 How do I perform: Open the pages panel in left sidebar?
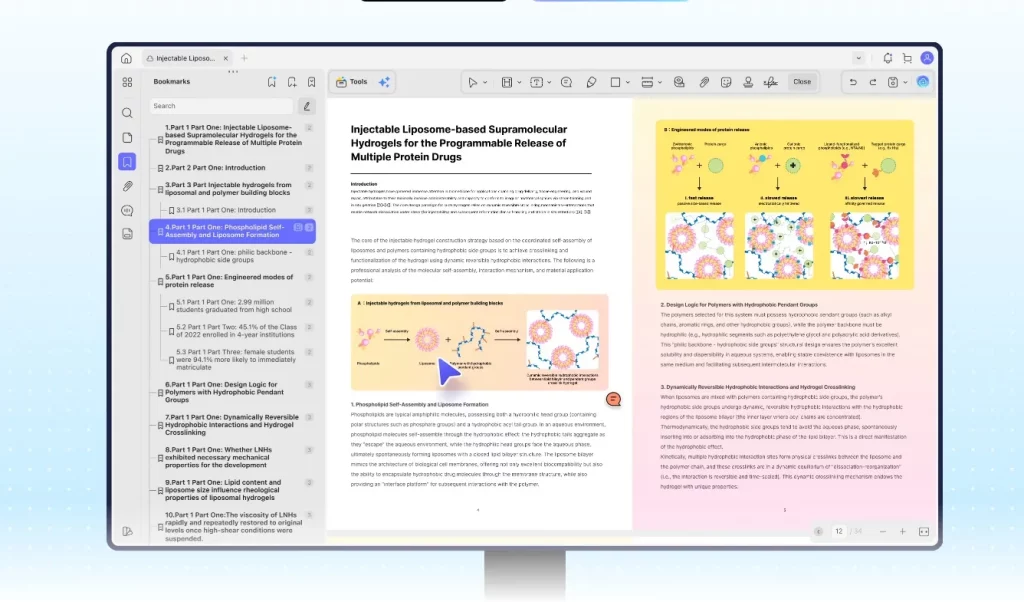click(x=127, y=138)
